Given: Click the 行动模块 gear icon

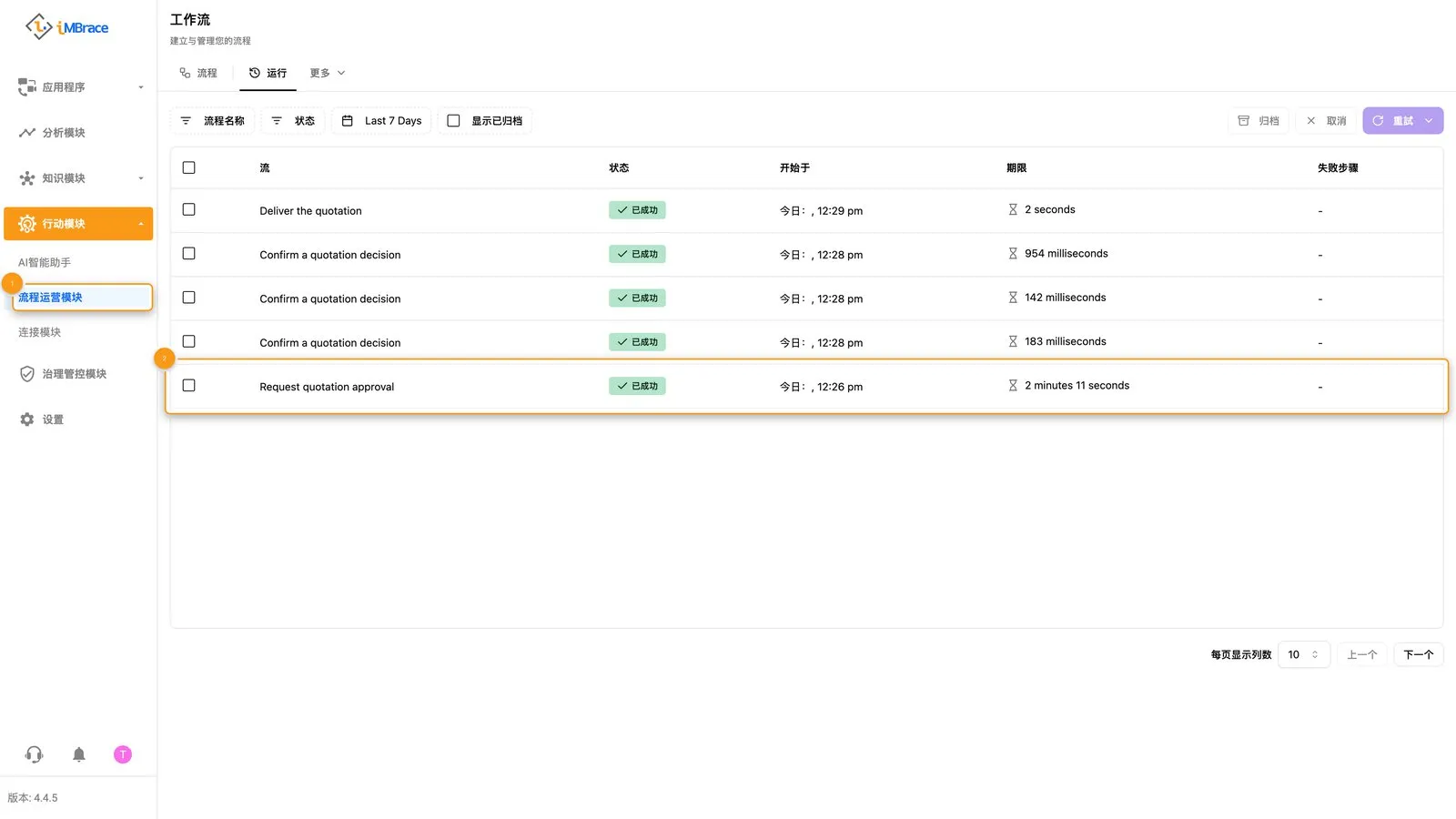Looking at the screenshot, I should pos(27,224).
